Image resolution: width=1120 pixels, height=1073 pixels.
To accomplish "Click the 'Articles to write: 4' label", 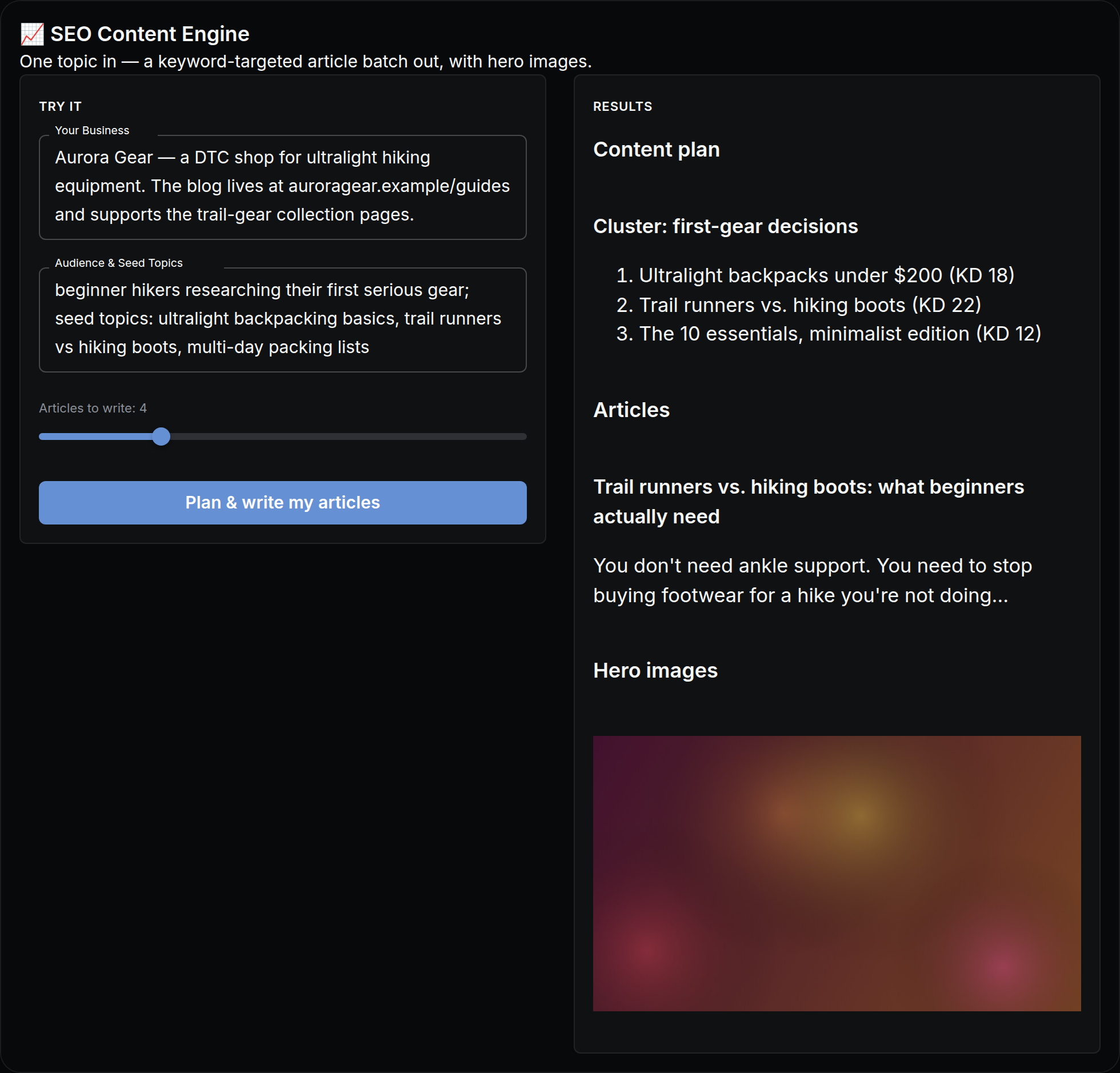I will tap(93, 408).
